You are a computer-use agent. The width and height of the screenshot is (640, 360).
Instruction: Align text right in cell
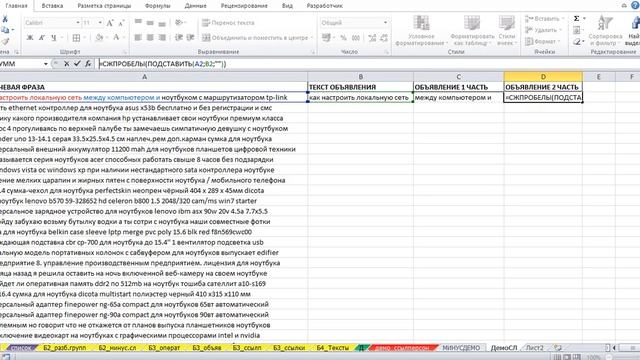(162, 38)
